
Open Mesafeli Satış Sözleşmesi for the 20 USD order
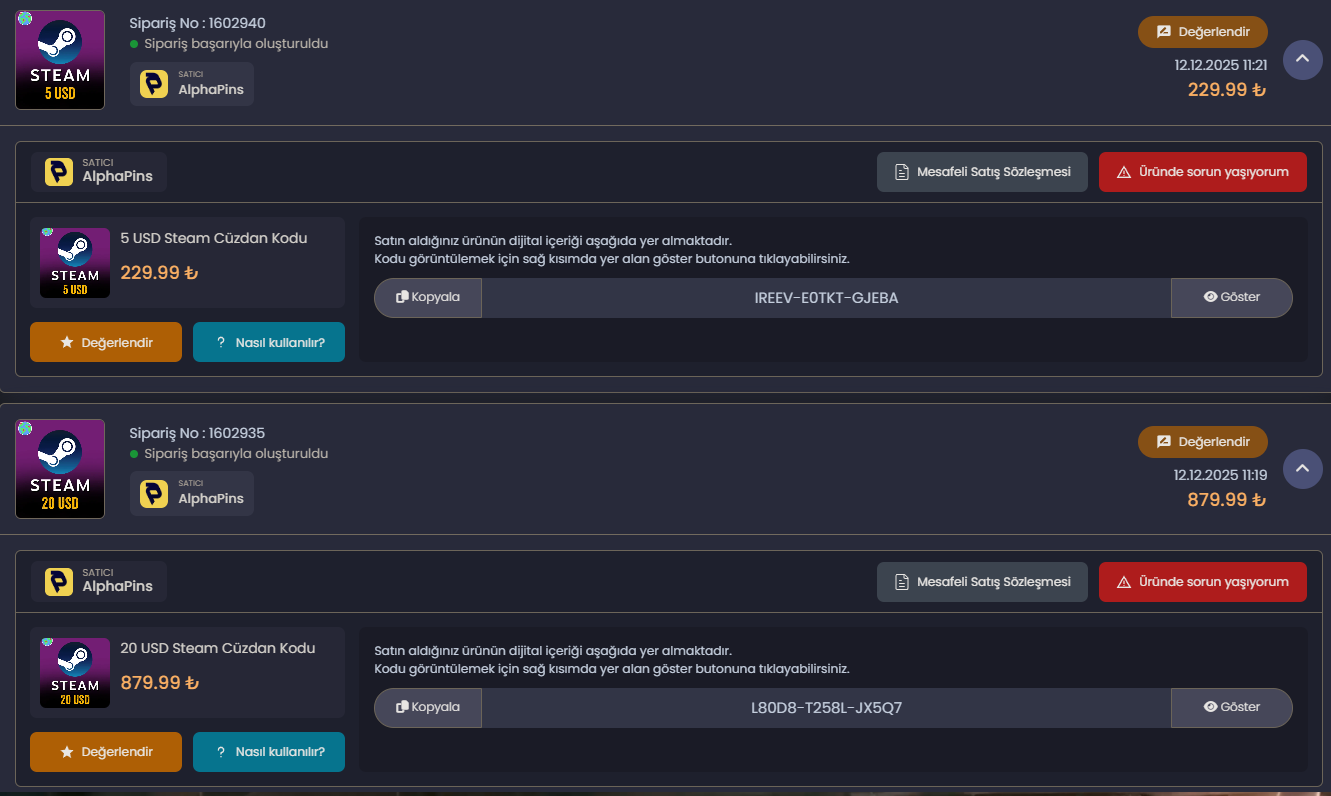point(982,582)
